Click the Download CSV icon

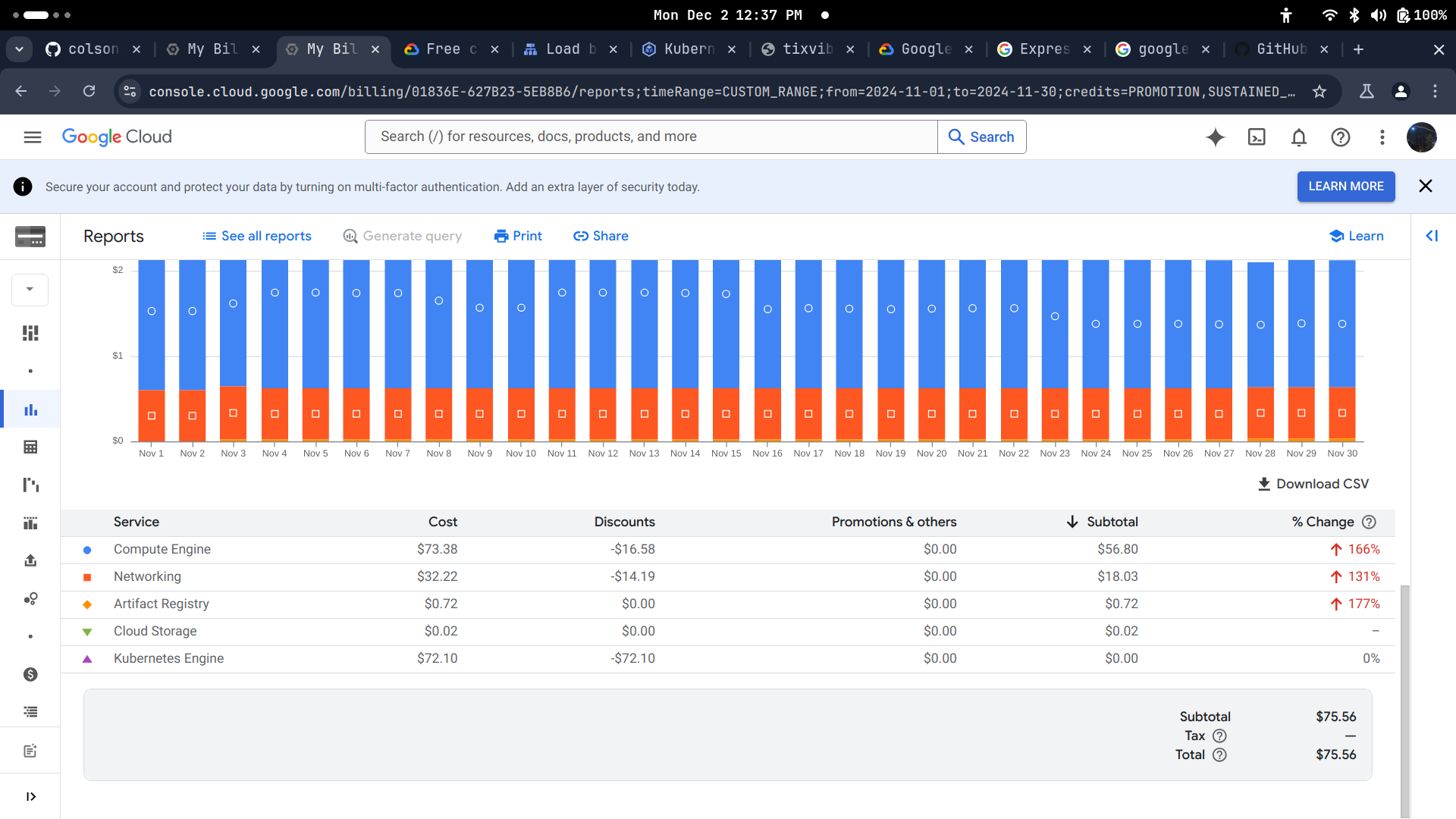(x=1266, y=483)
